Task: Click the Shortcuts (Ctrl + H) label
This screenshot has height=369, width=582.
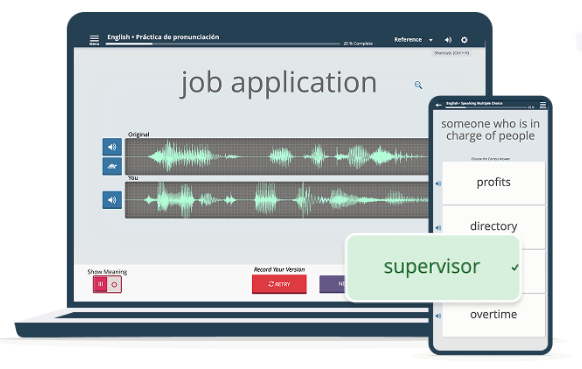Action: (452, 53)
